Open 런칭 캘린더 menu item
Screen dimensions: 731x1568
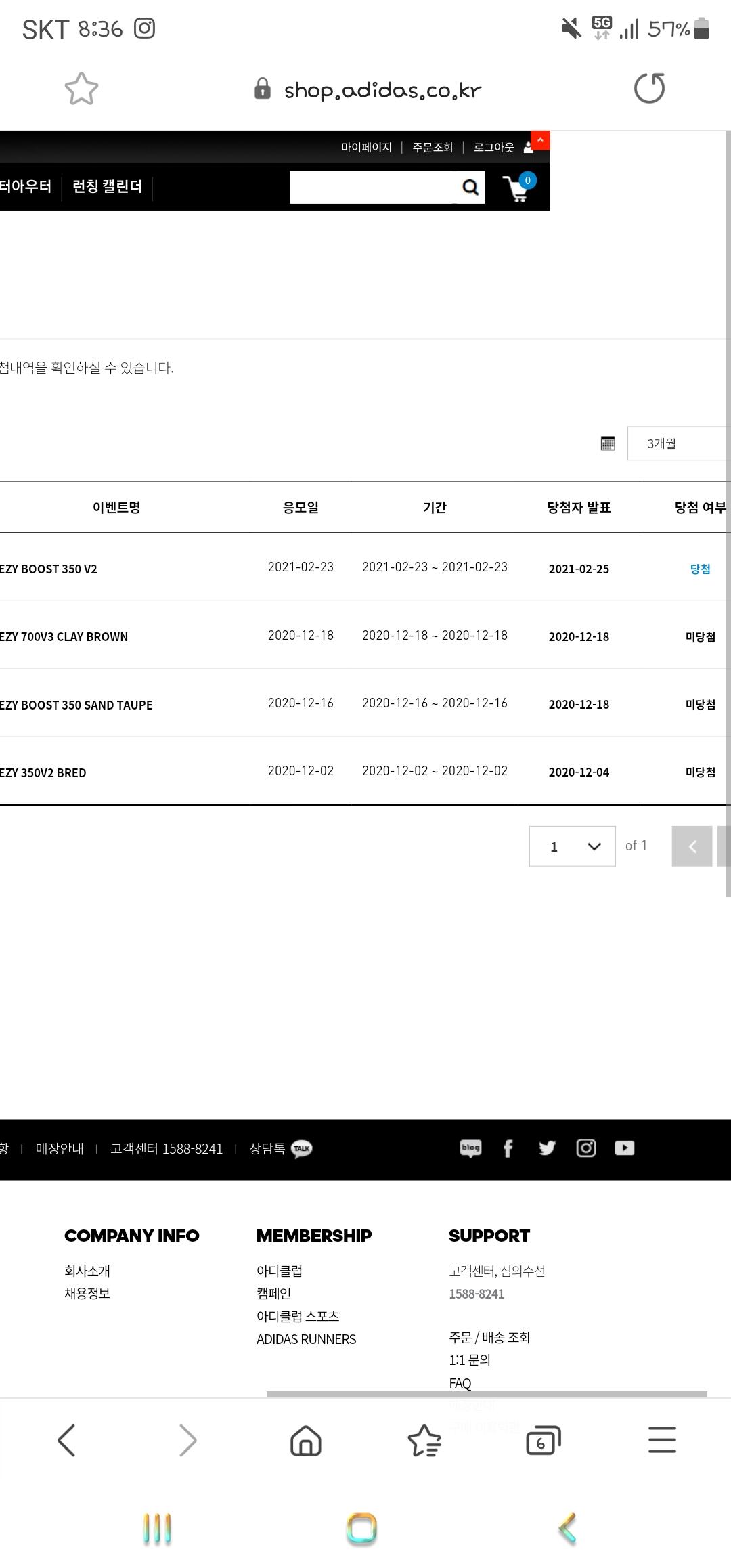click(x=107, y=187)
